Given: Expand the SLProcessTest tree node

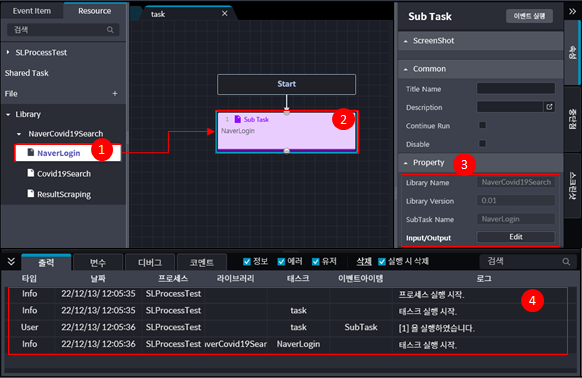Looking at the screenshot, I should (8, 52).
